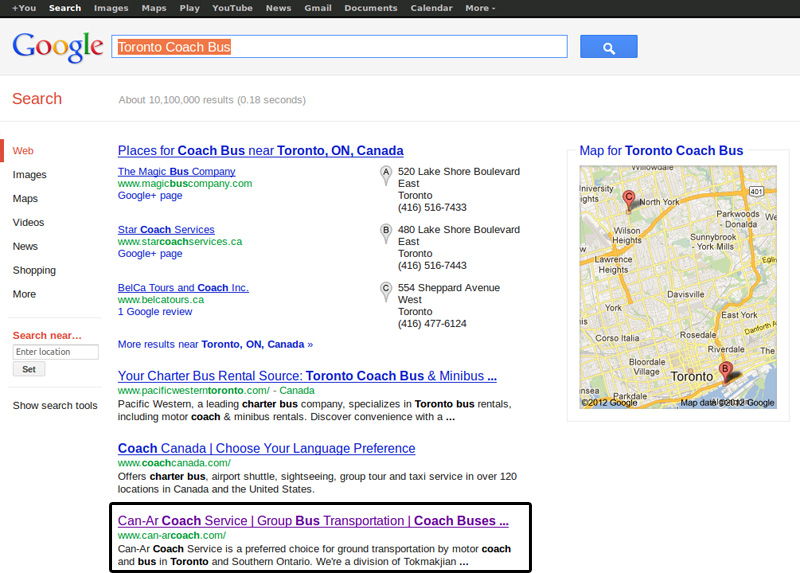Screen dimensions: 800x573
Task: Click the Google logo
Action: click(x=58, y=47)
